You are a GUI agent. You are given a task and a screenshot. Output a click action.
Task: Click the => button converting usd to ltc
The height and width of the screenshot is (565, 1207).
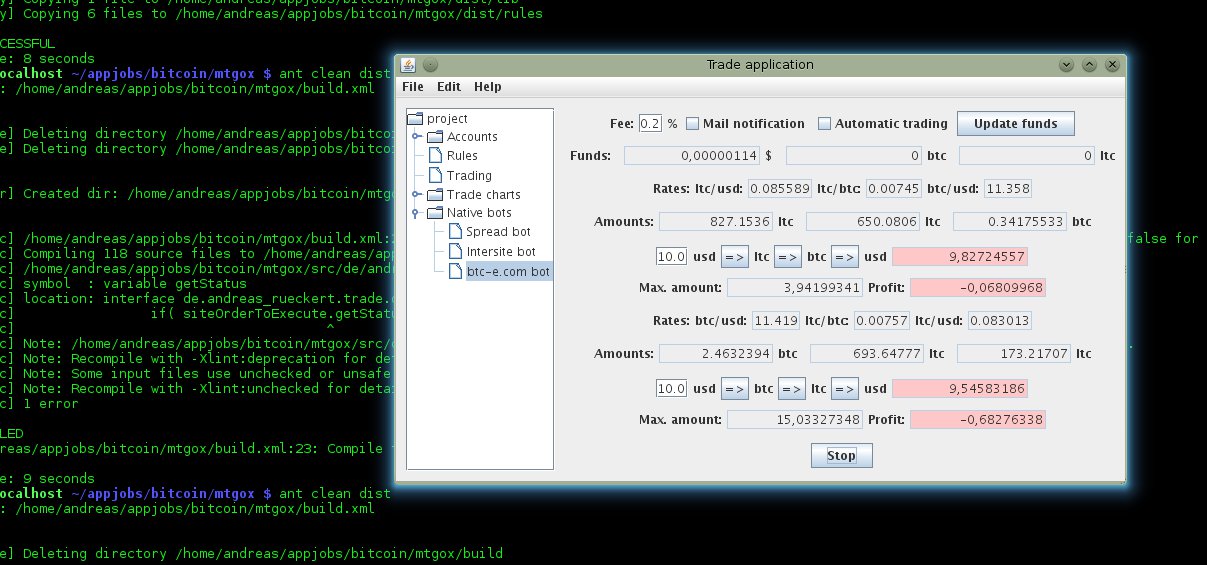734,257
